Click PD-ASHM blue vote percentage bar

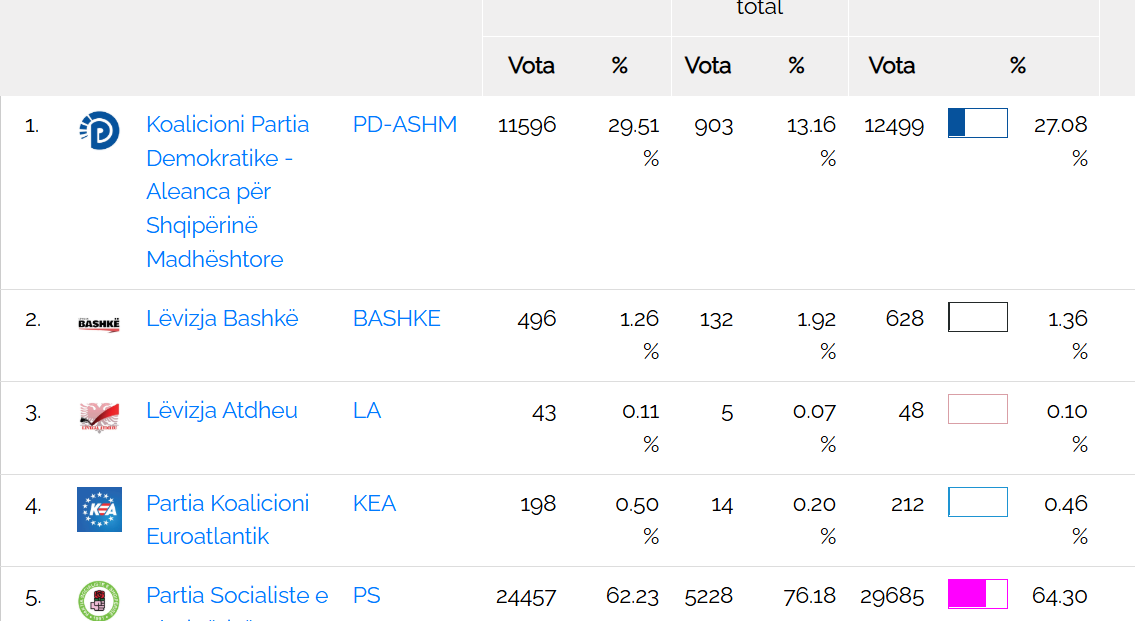click(977, 123)
